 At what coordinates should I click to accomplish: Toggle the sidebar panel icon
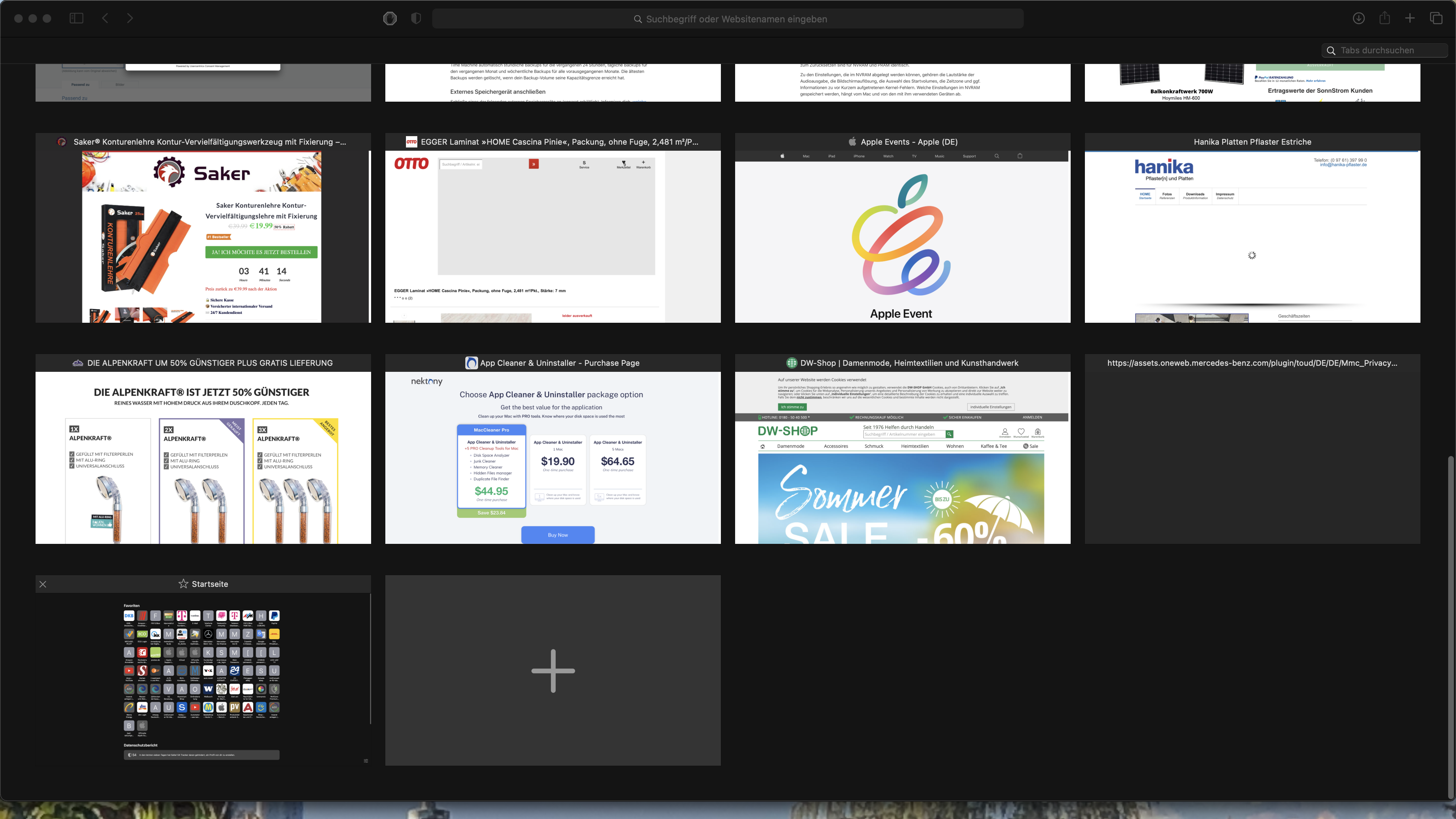(76, 18)
